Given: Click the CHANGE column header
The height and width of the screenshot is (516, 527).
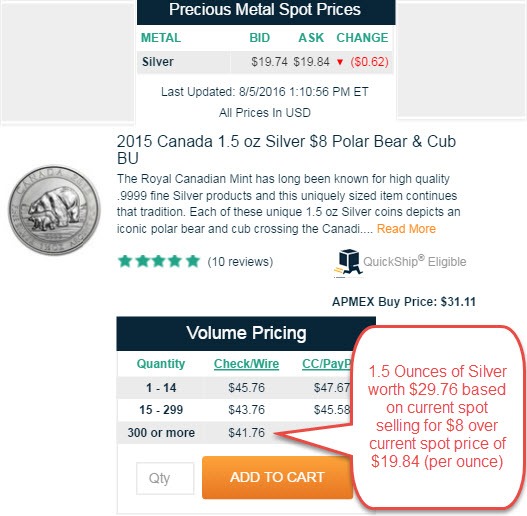Looking at the screenshot, I should pos(362,38).
